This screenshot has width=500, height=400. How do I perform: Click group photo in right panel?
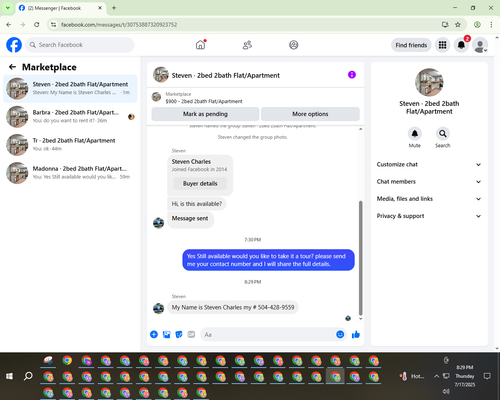point(429,82)
